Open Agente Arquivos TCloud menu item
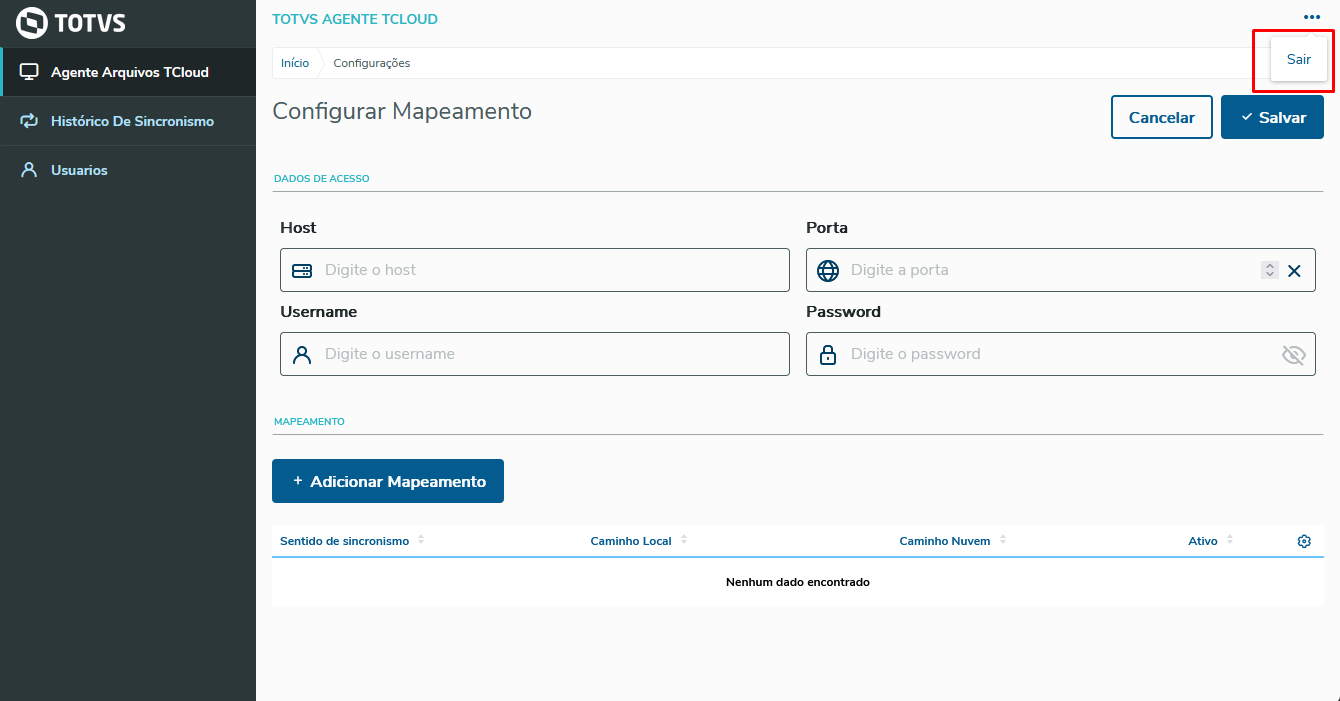This screenshot has height=701, width=1340. (128, 72)
